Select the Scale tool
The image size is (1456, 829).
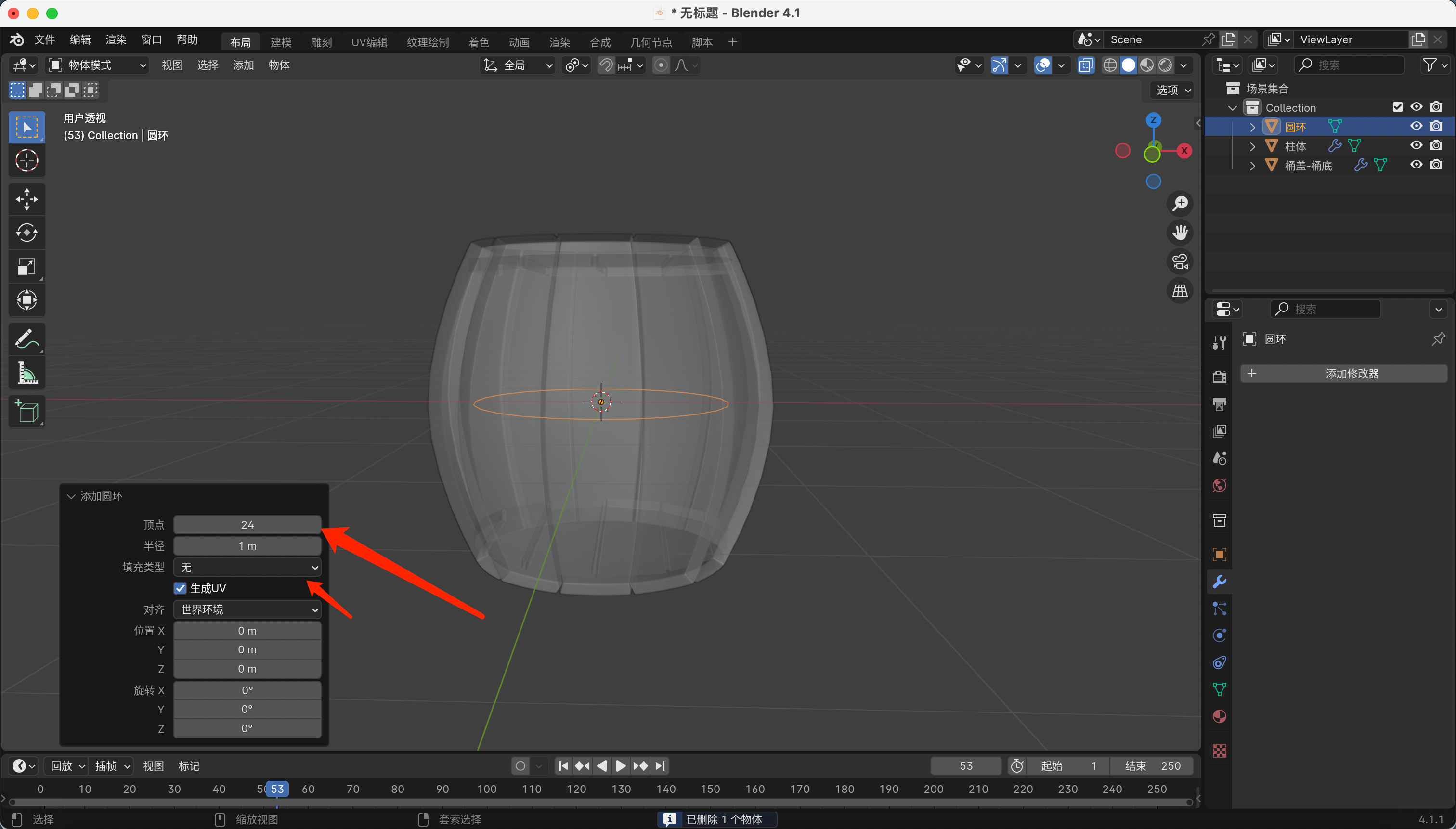(x=26, y=267)
